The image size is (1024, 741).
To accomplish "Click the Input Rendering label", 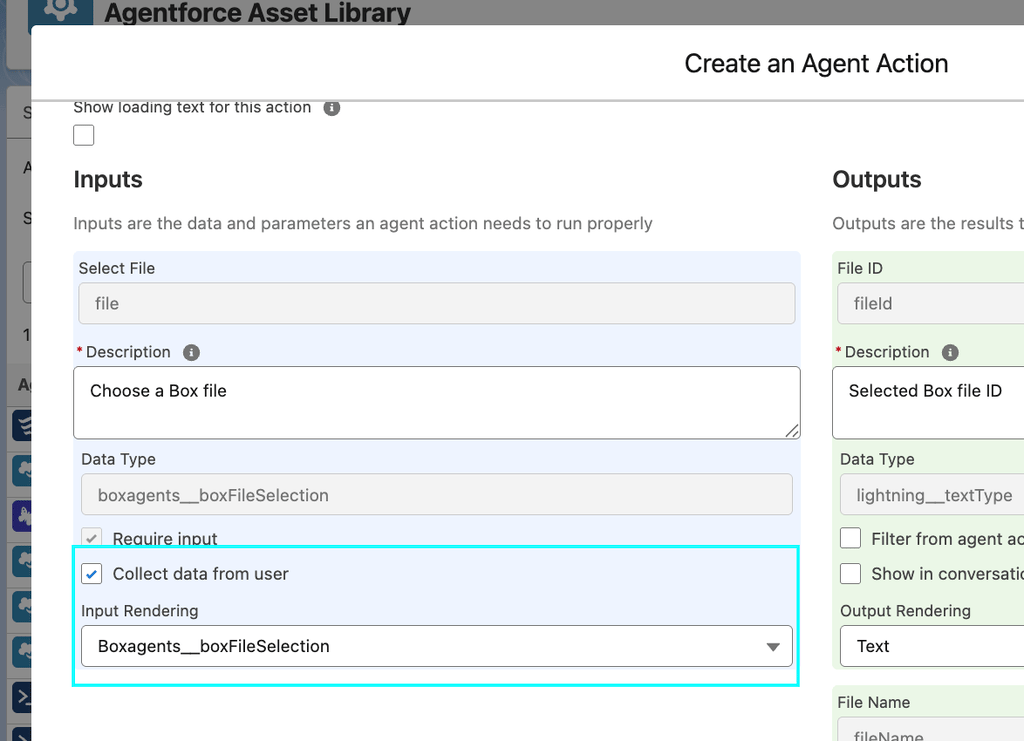I will (140, 611).
